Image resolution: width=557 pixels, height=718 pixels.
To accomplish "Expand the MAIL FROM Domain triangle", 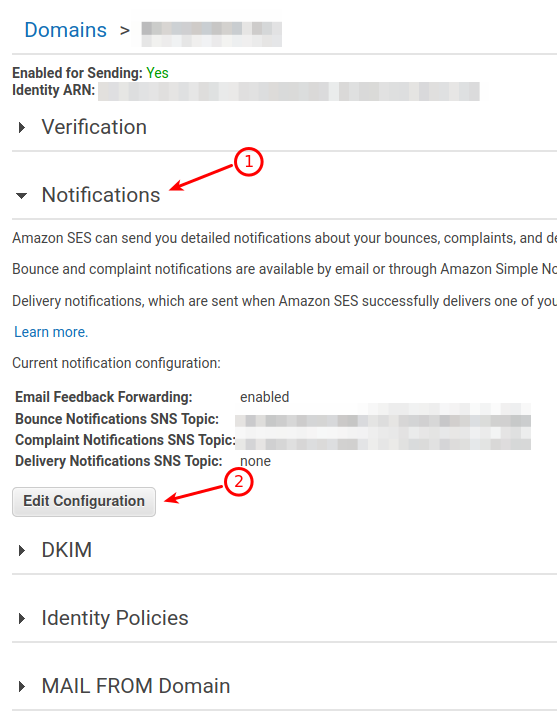I will 22,686.
